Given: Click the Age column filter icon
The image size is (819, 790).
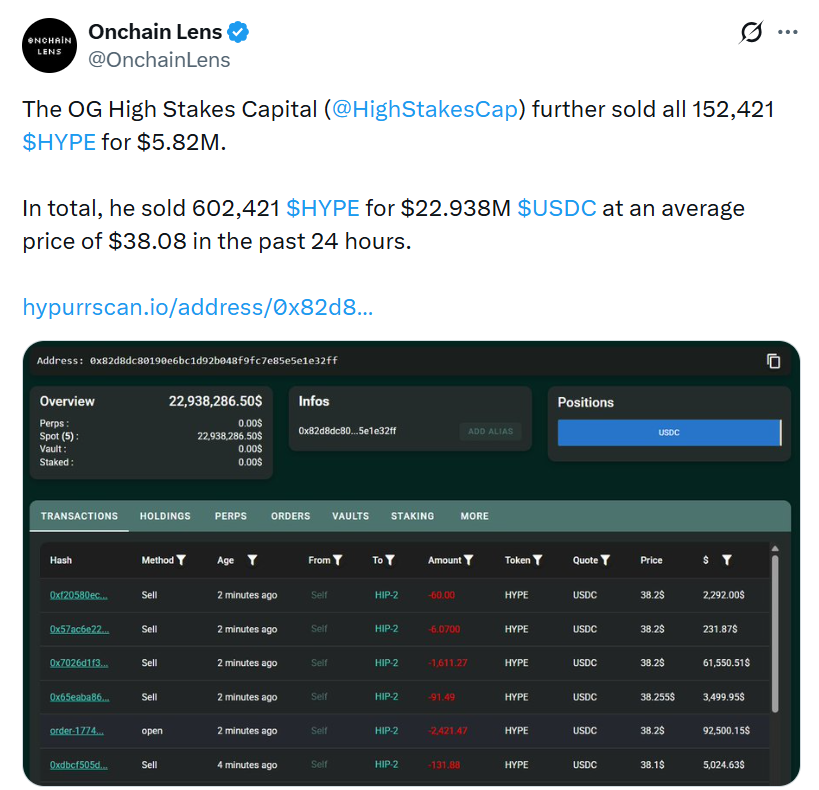Looking at the screenshot, I should tap(252, 560).
